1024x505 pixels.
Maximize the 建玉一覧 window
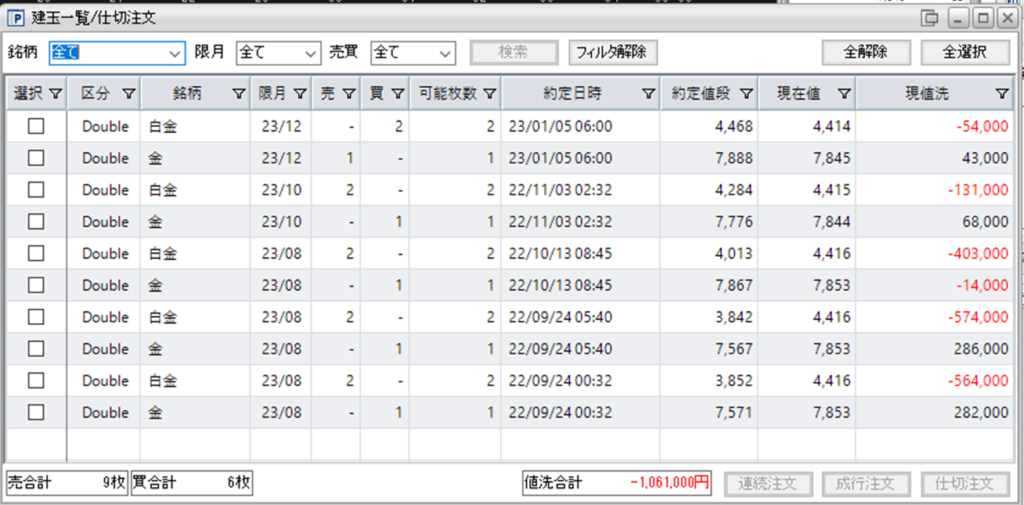(982, 18)
